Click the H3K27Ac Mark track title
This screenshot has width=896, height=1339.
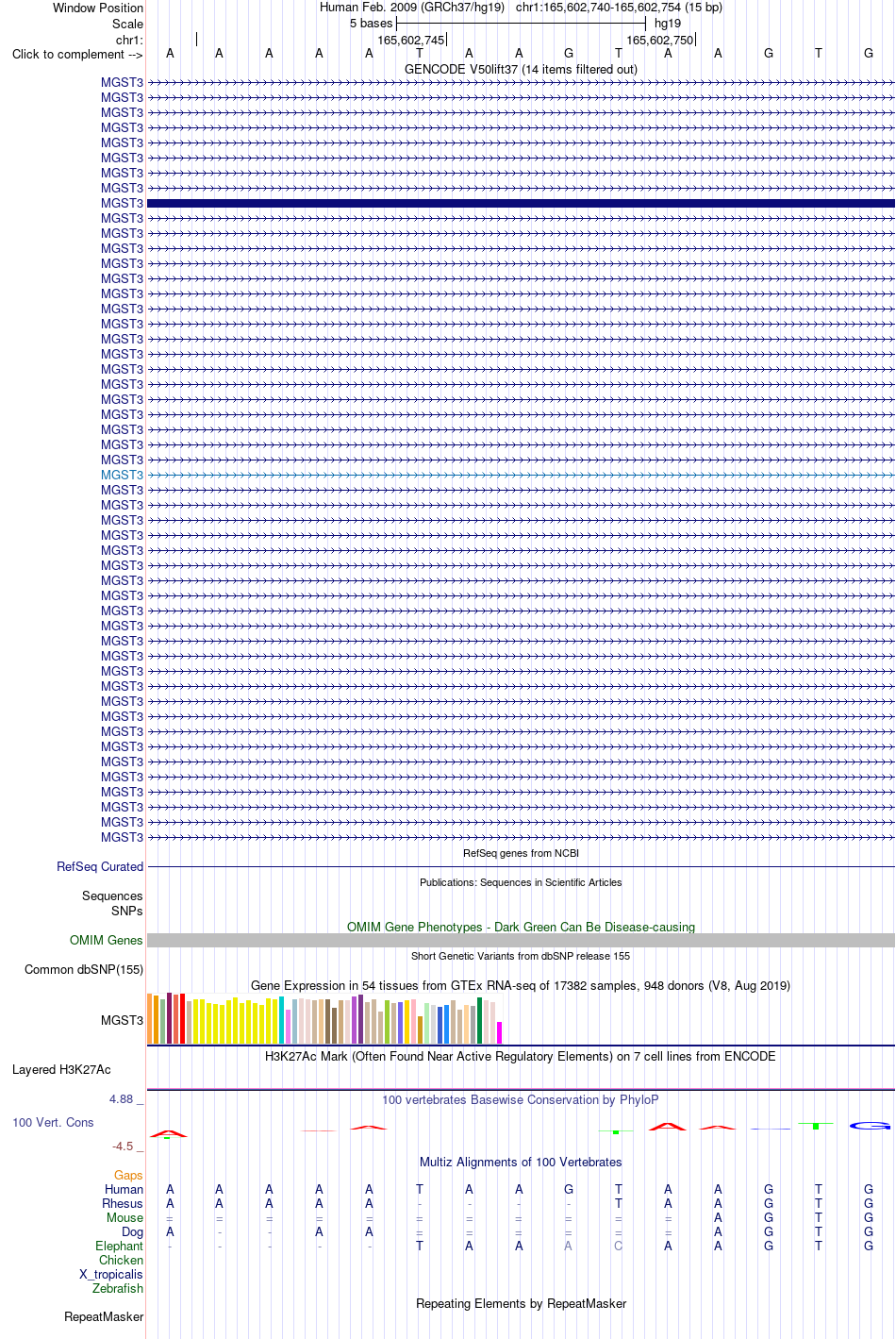(521, 1056)
